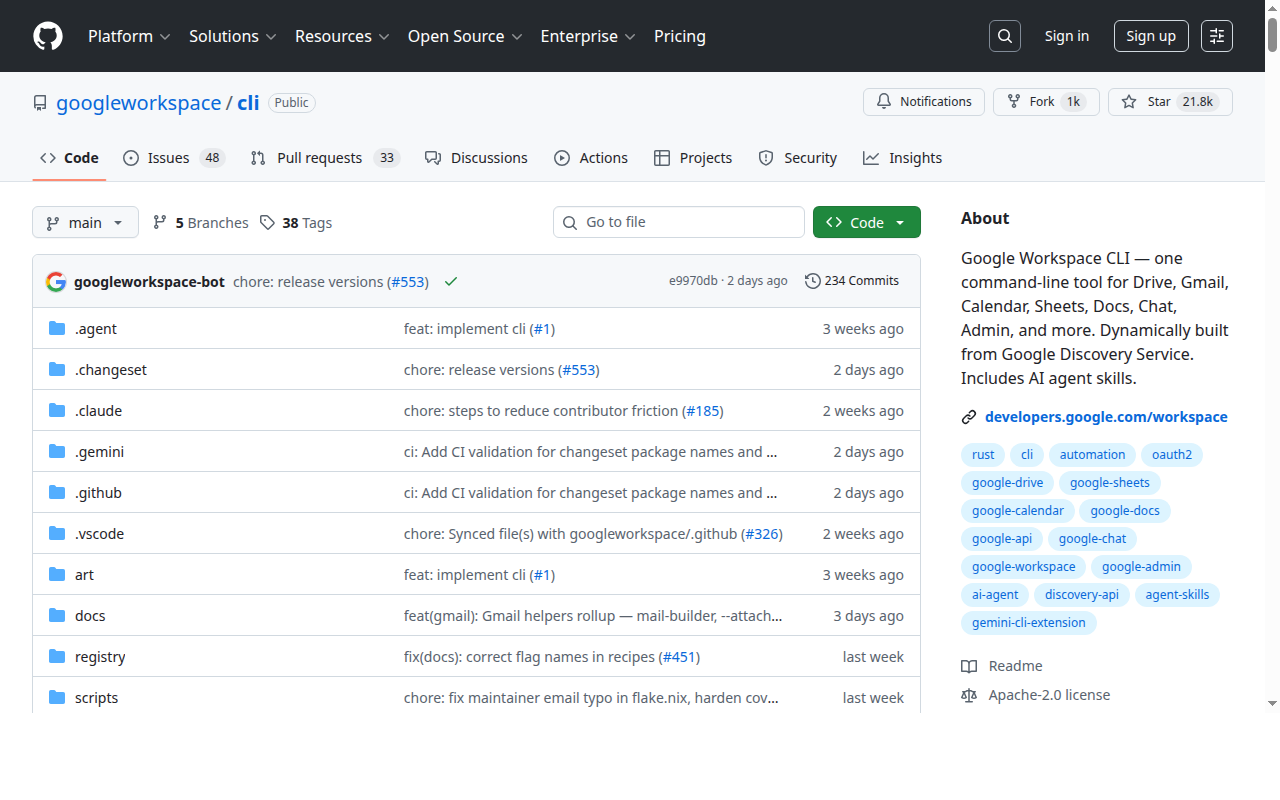Open the googleworkspace organization link
The image size is (1280, 800).
click(138, 102)
